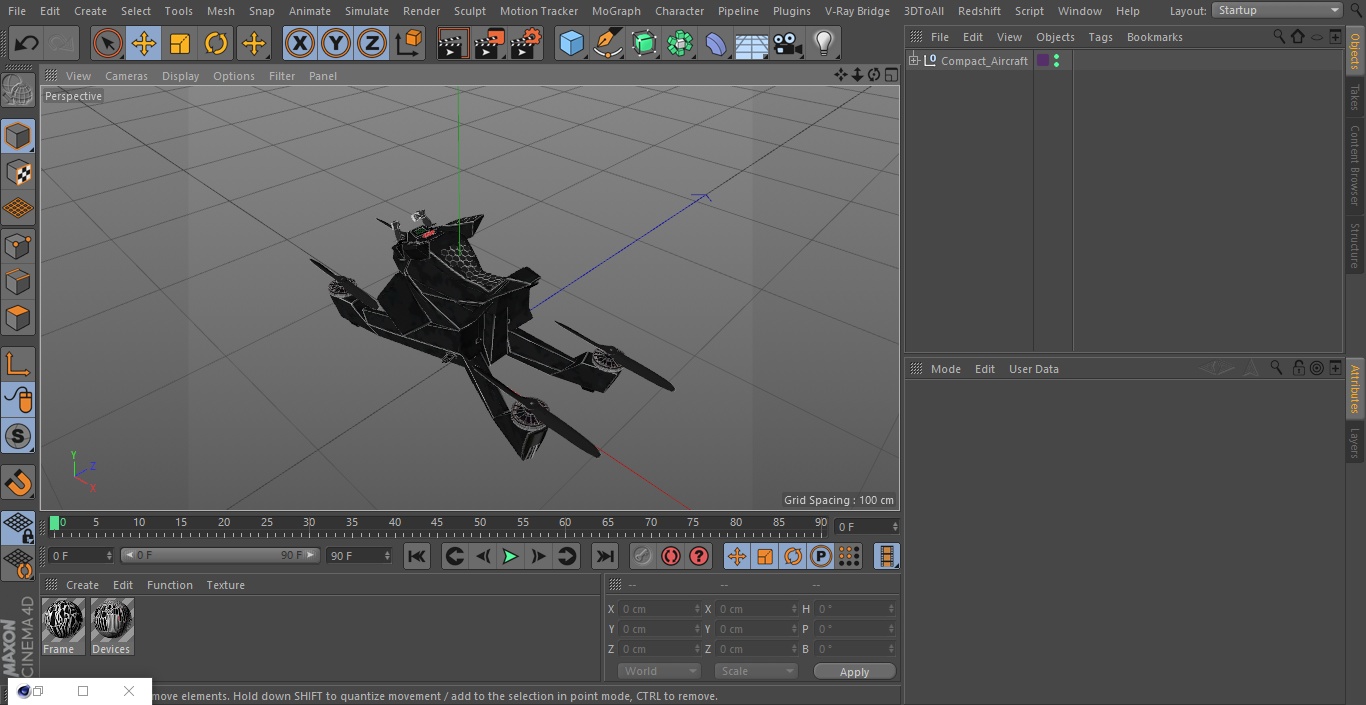This screenshot has width=1366, height=705.
Task: Click record active objects button
Action: (643, 556)
